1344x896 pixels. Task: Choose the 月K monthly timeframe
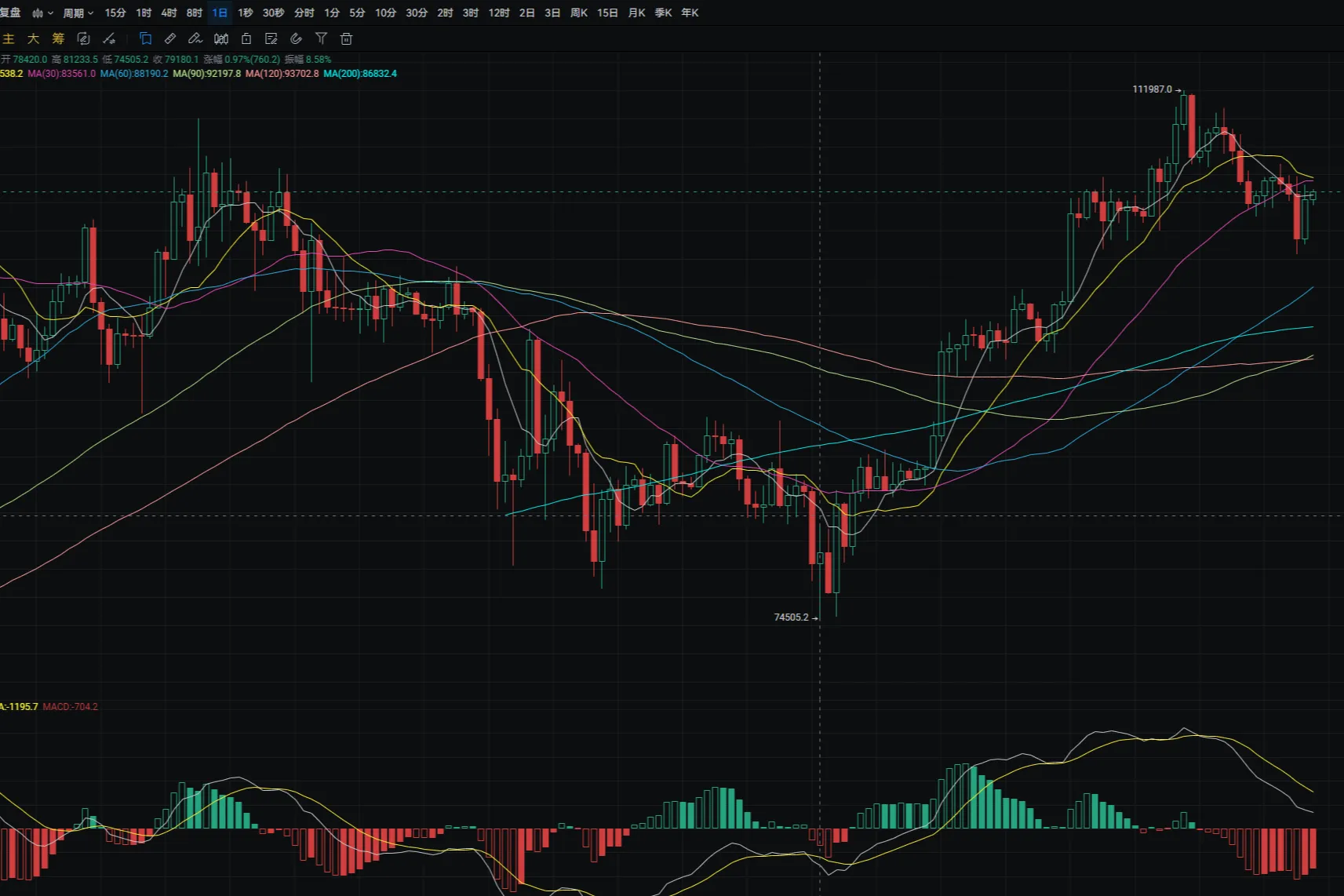(x=636, y=13)
